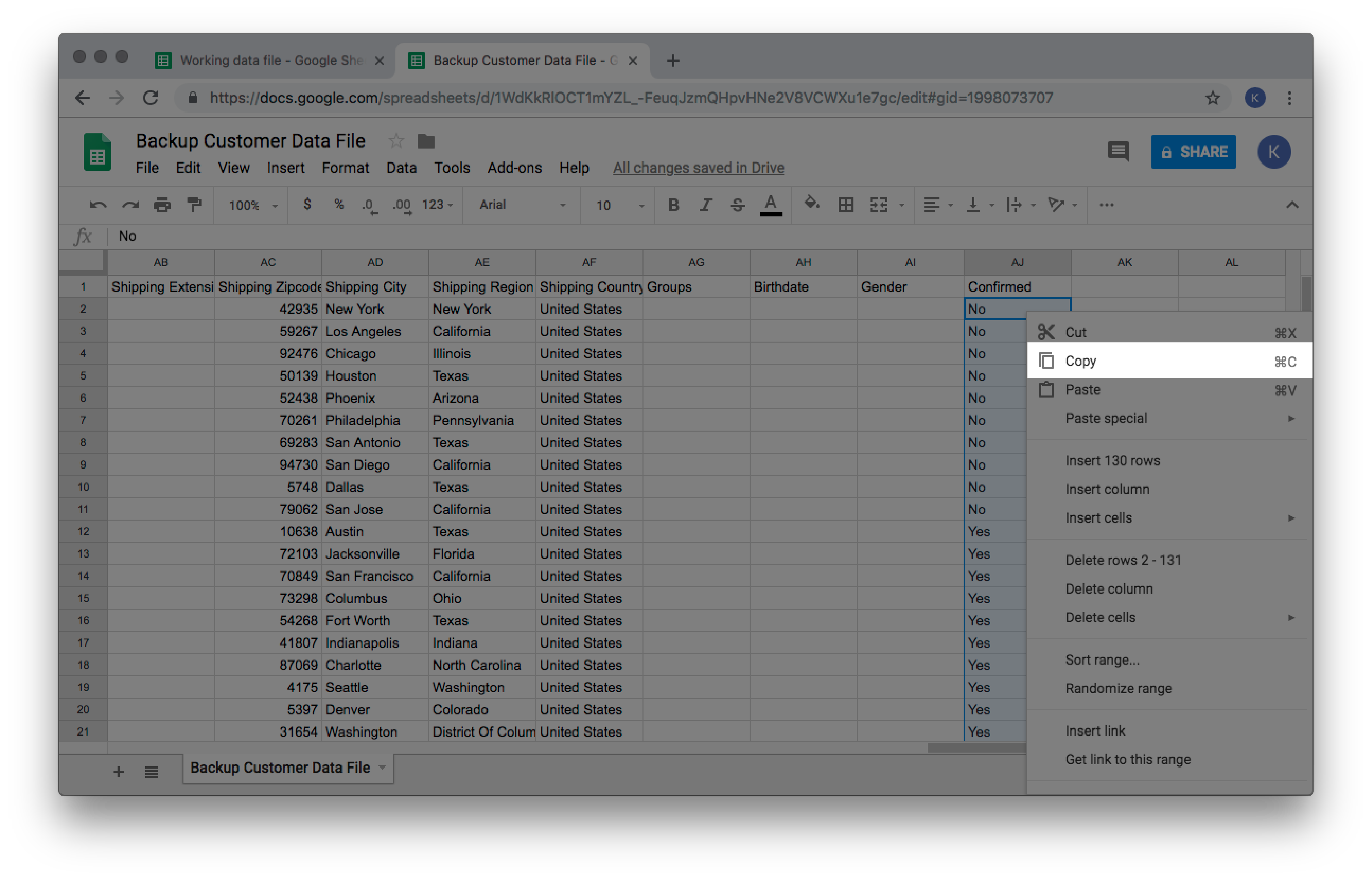Open the Chrome three-dot menu
The image size is (1372, 880).
(1289, 98)
